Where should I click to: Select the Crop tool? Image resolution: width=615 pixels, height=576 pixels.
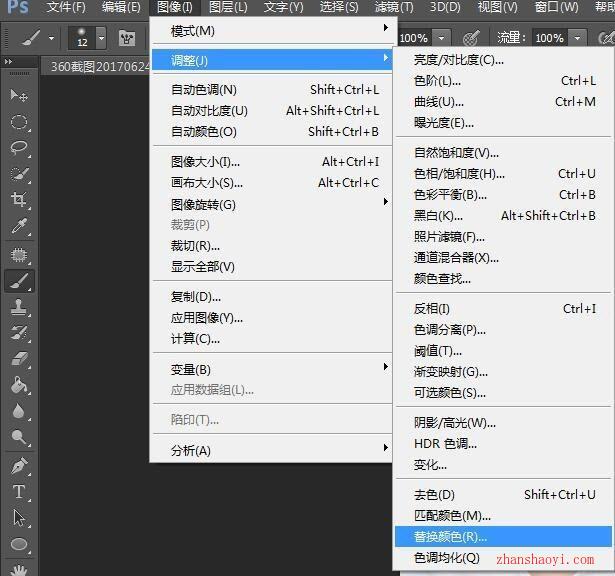[19, 200]
